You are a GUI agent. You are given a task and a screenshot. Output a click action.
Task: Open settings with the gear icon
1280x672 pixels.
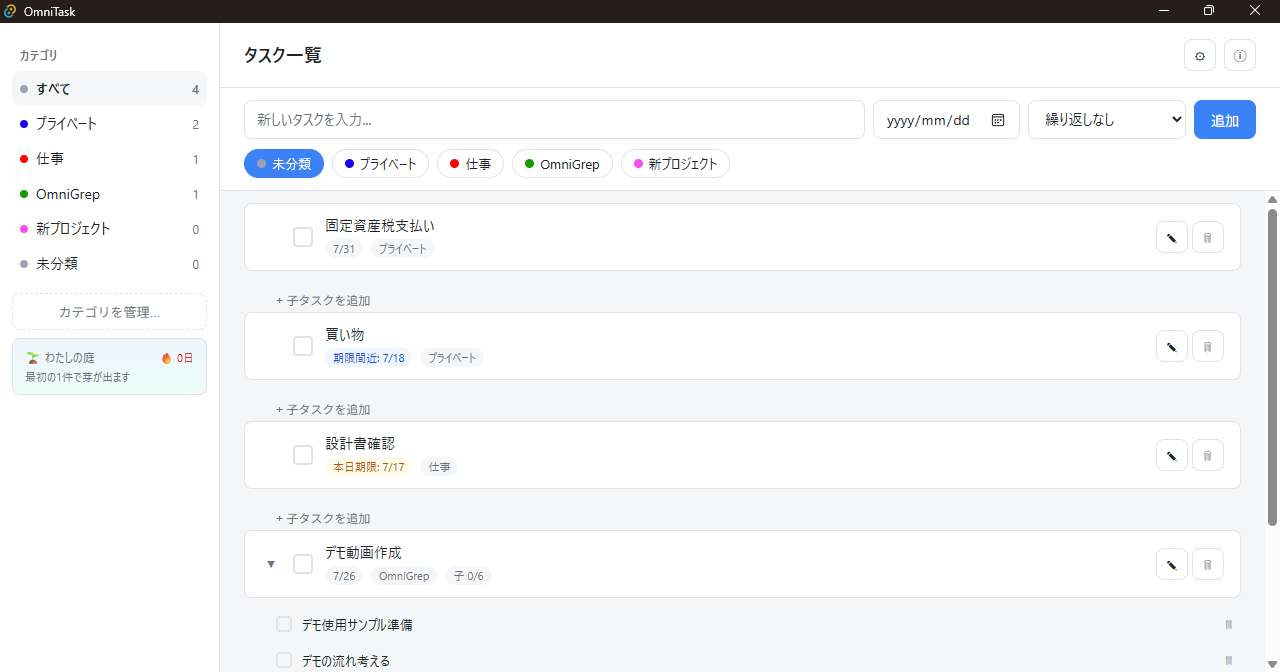[1200, 55]
